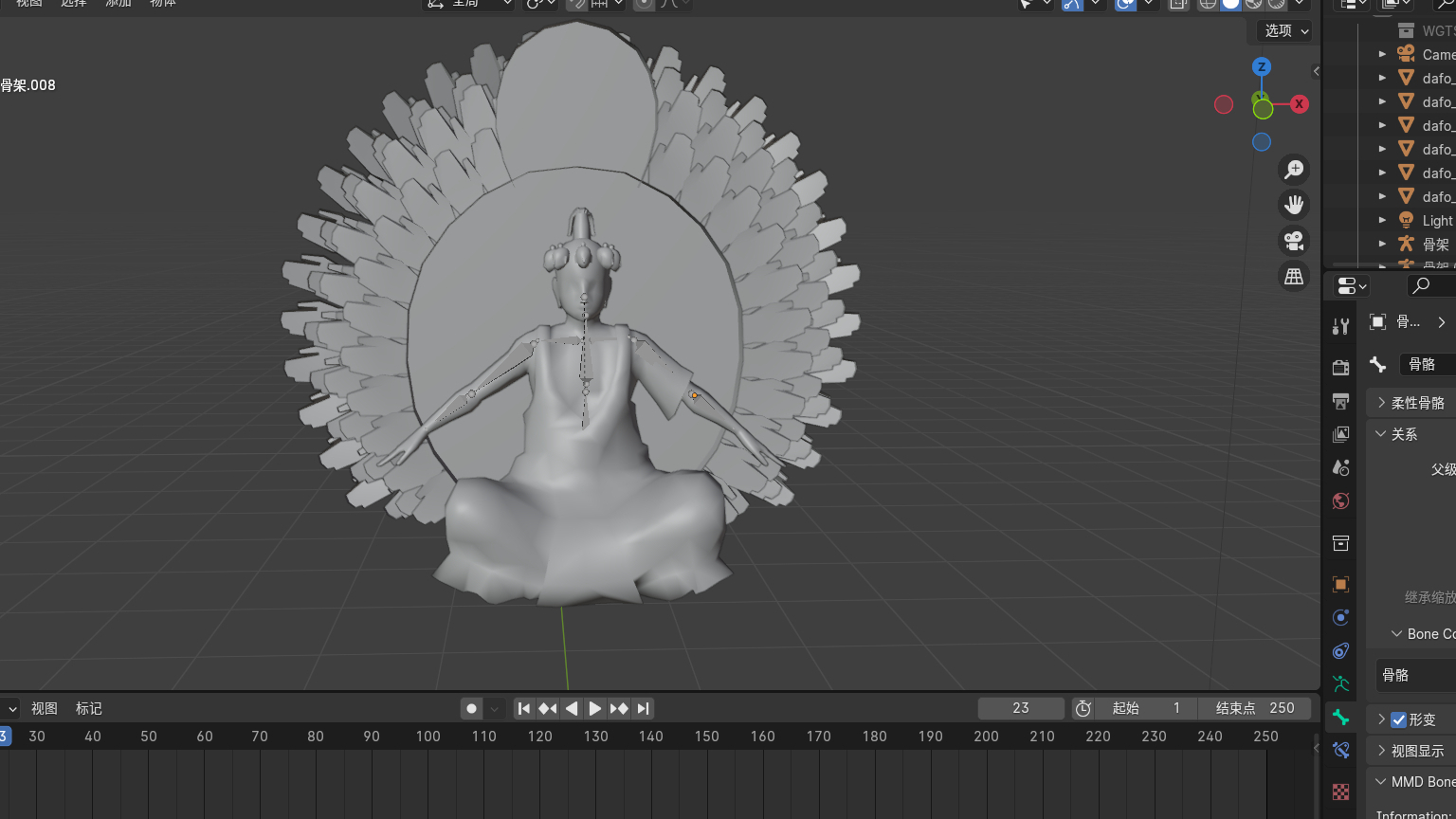Expand the Light item in the outliner
Viewport: 1456px width, 819px height.
[1382, 220]
